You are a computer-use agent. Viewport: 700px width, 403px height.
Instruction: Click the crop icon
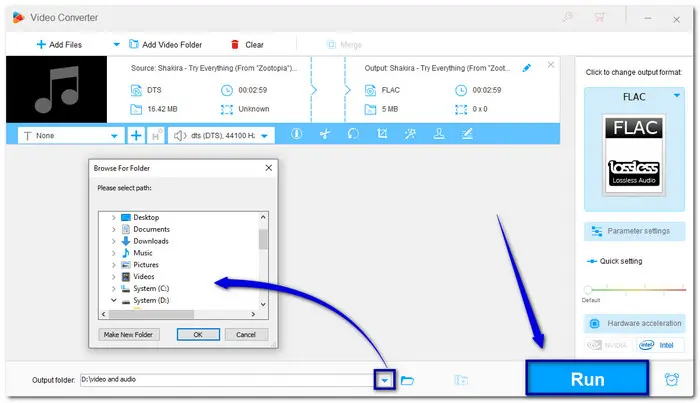click(382, 134)
